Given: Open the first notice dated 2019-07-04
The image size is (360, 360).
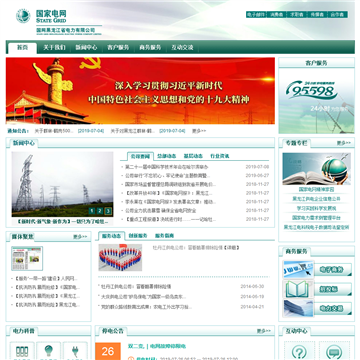Looking at the screenshot, I should pyautogui.click(x=54, y=131).
